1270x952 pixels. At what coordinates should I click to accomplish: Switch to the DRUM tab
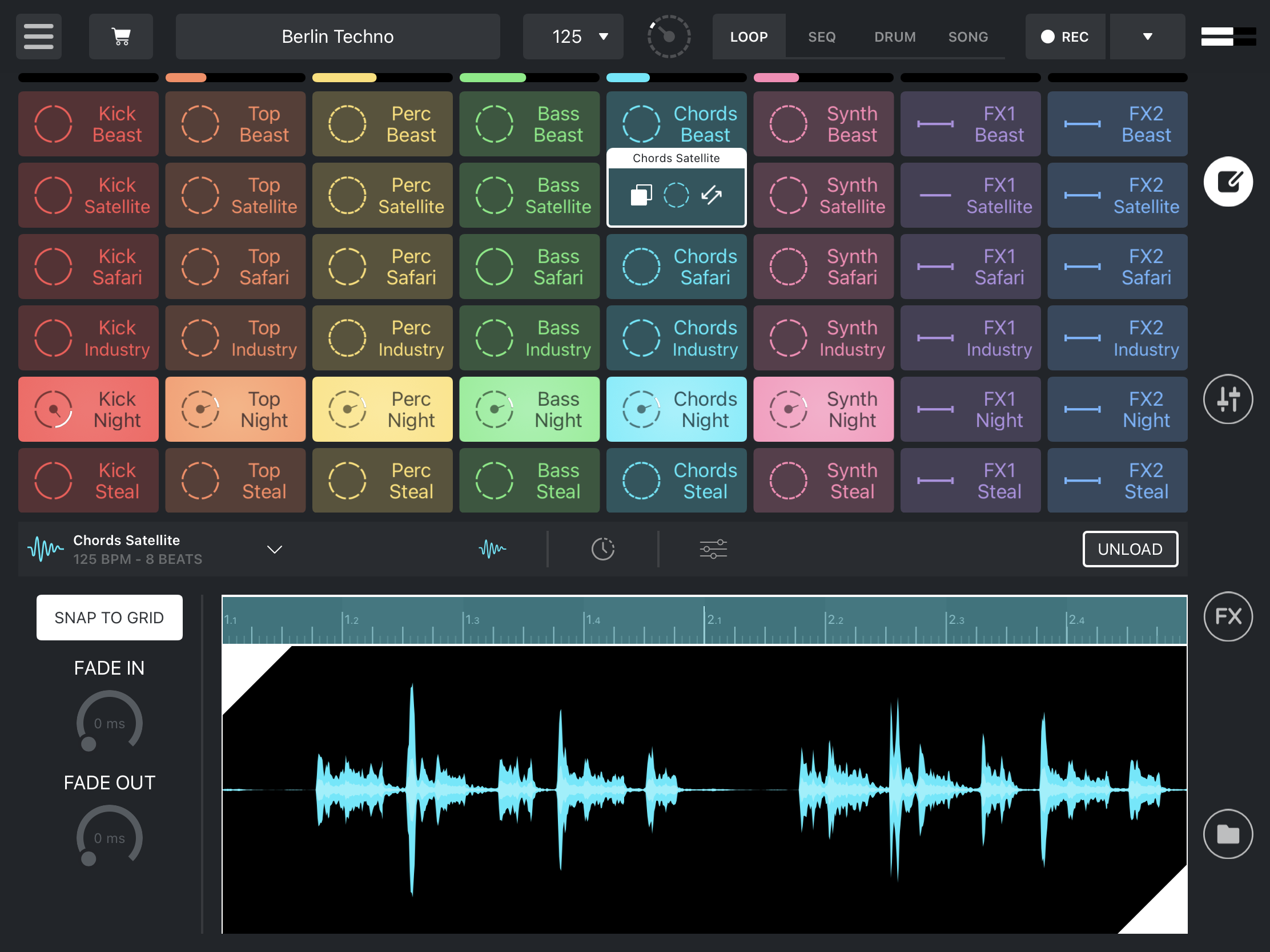coord(894,37)
